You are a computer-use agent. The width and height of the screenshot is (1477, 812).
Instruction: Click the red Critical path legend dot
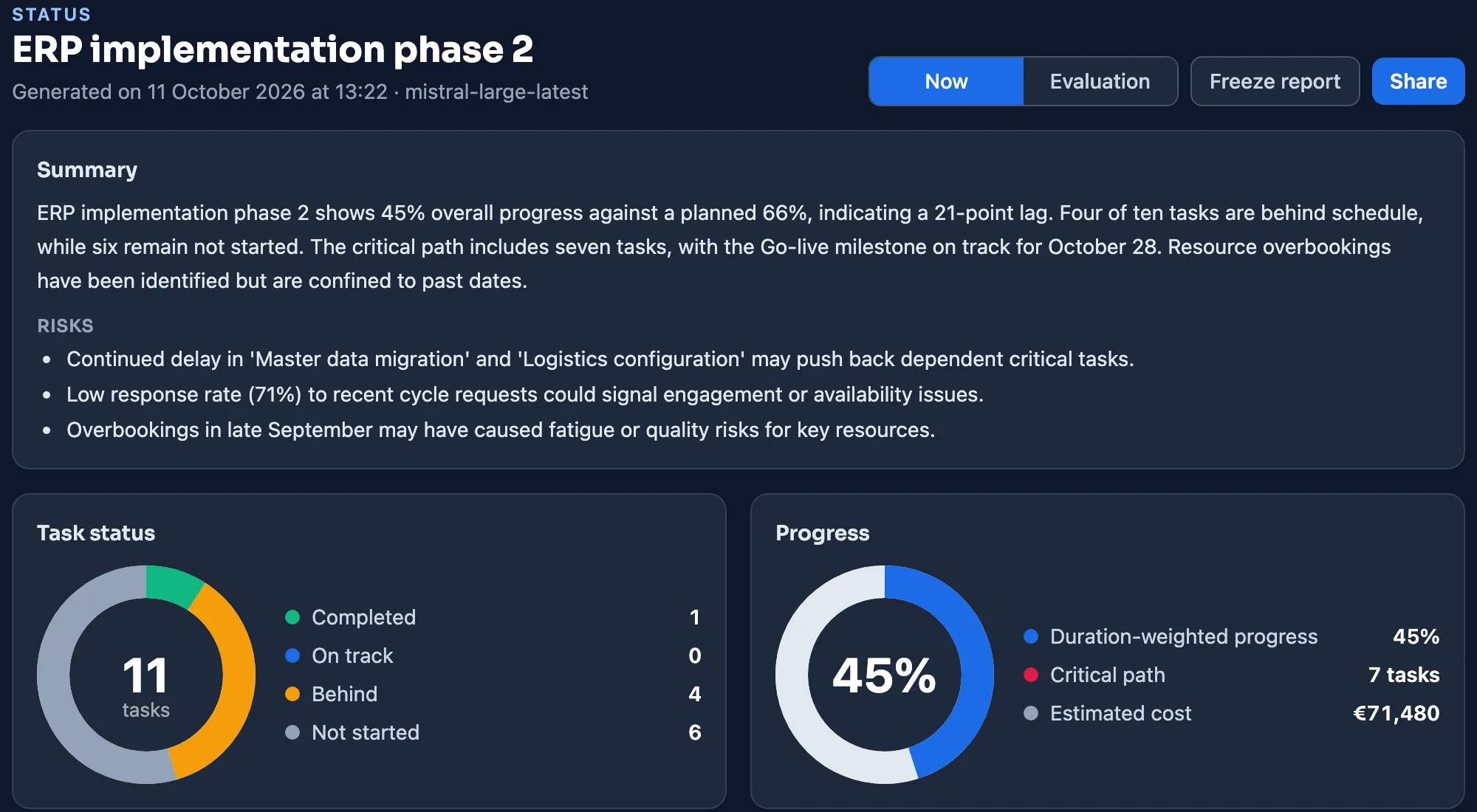pos(1031,675)
